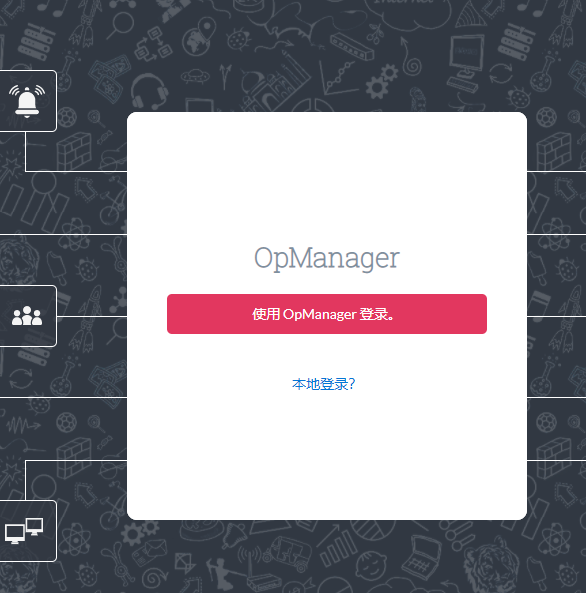
Task: Open the 本地登录? local login link
Action: point(323,384)
